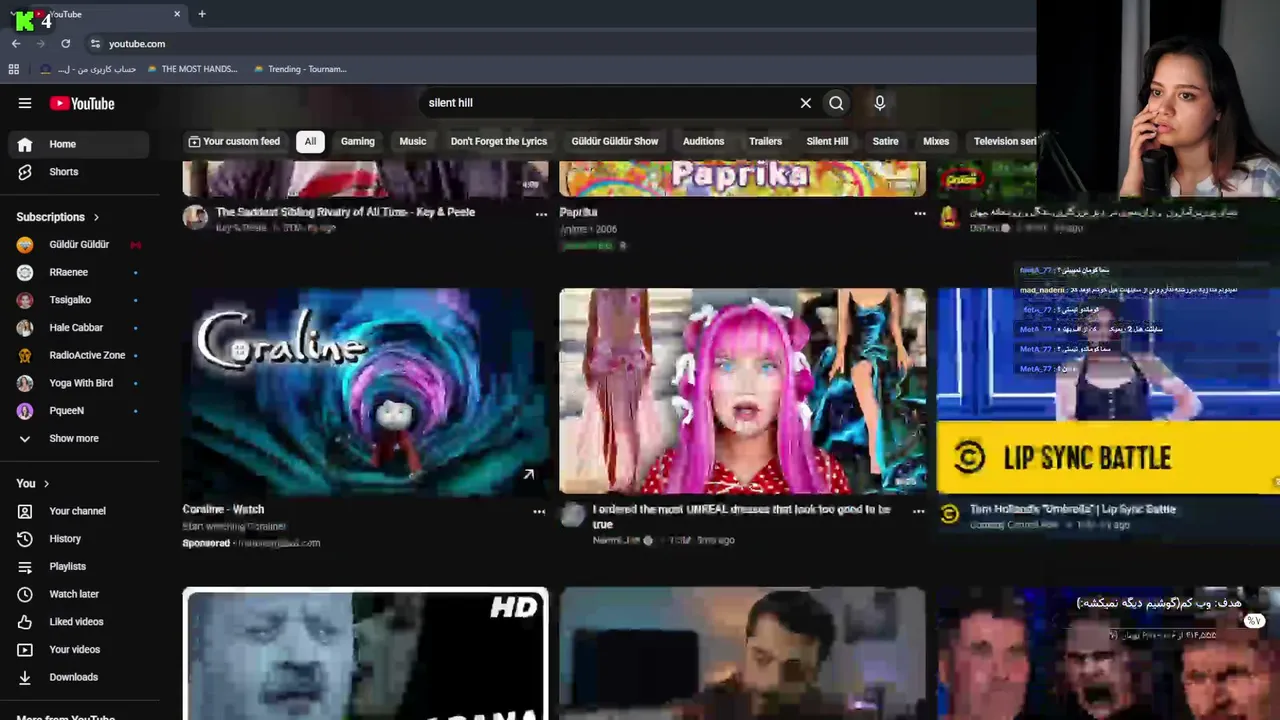Click the YouTube logo

click(82, 103)
